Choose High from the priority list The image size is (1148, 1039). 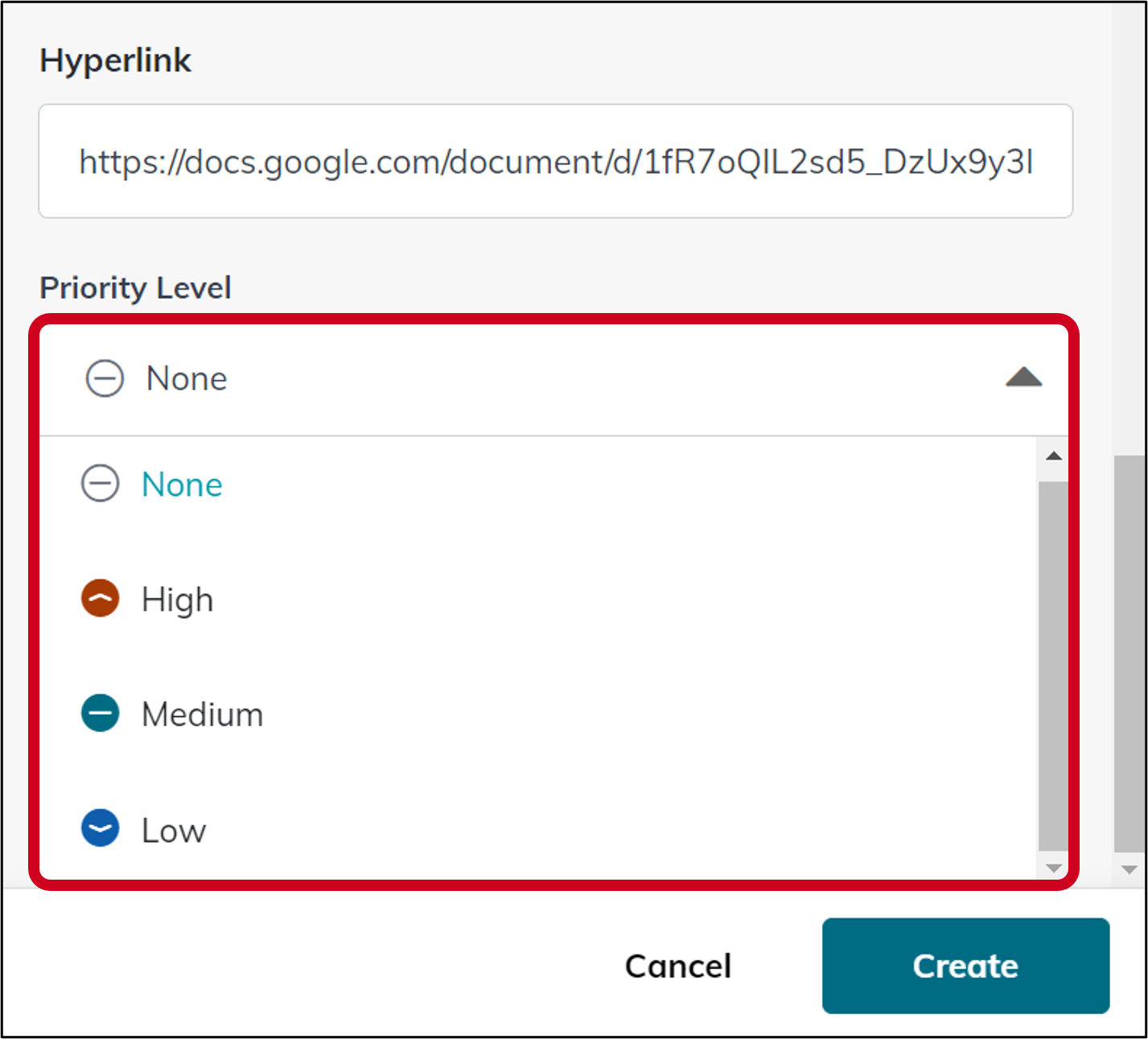[x=178, y=600]
